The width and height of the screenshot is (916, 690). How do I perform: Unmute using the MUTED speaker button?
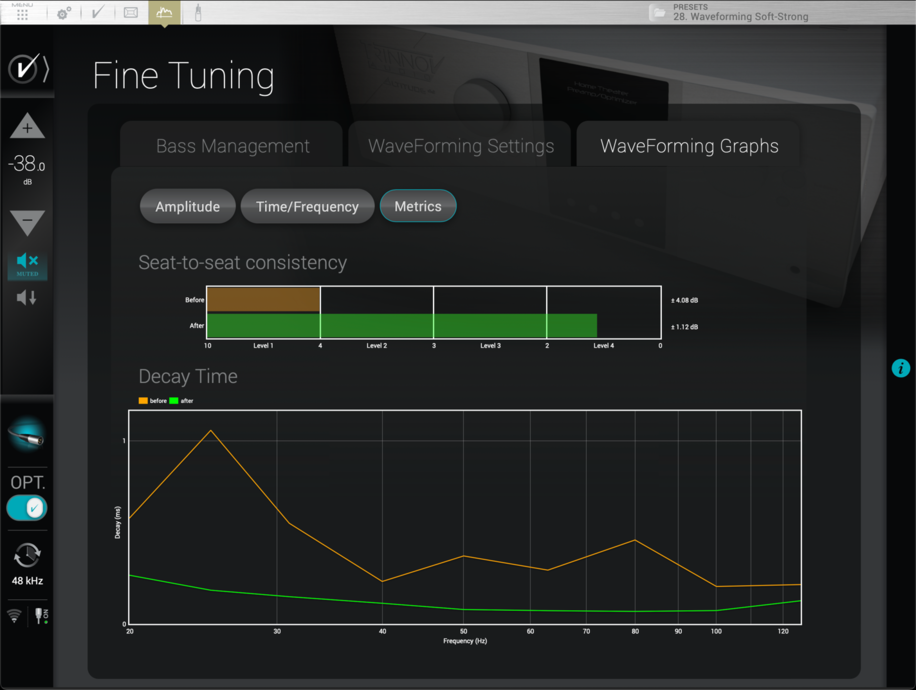click(27, 263)
